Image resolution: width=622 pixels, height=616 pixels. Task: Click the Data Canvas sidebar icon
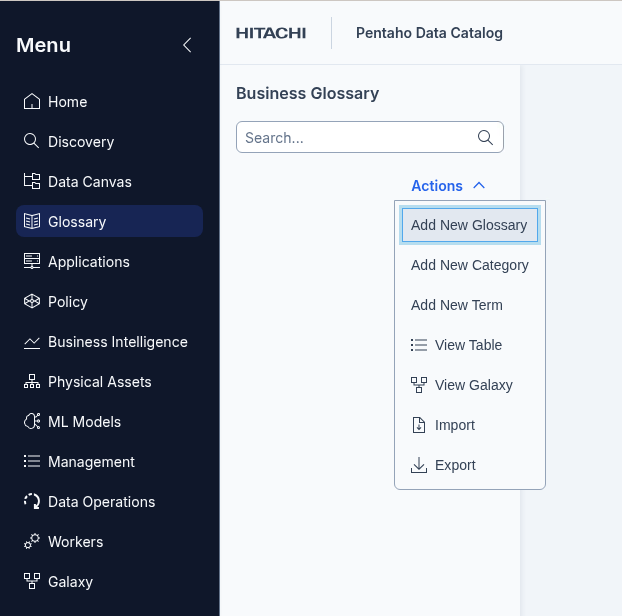32,182
